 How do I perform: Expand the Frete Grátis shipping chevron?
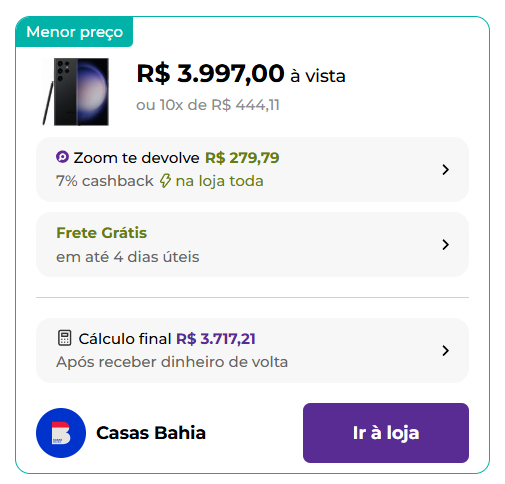coord(445,245)
